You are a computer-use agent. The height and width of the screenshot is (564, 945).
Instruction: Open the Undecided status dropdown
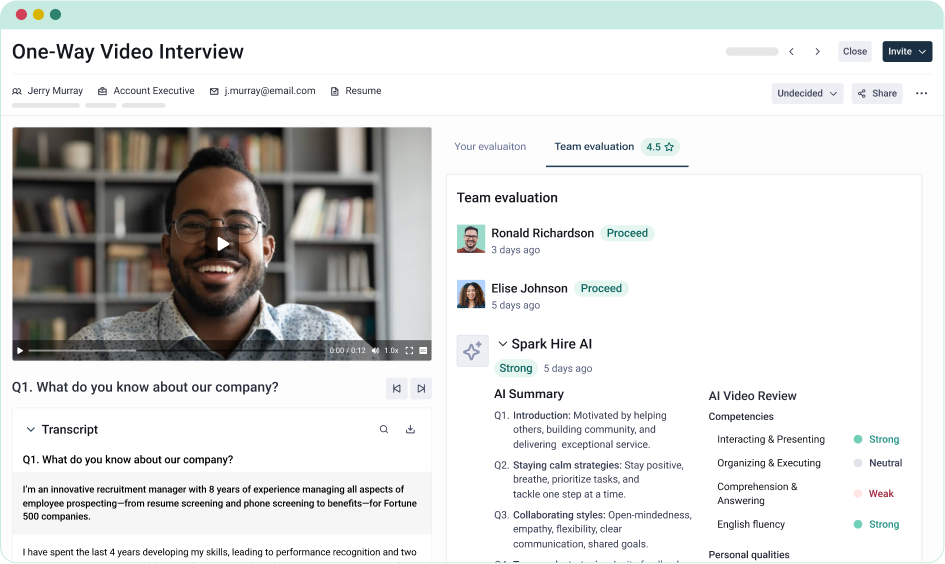point(807,94)
